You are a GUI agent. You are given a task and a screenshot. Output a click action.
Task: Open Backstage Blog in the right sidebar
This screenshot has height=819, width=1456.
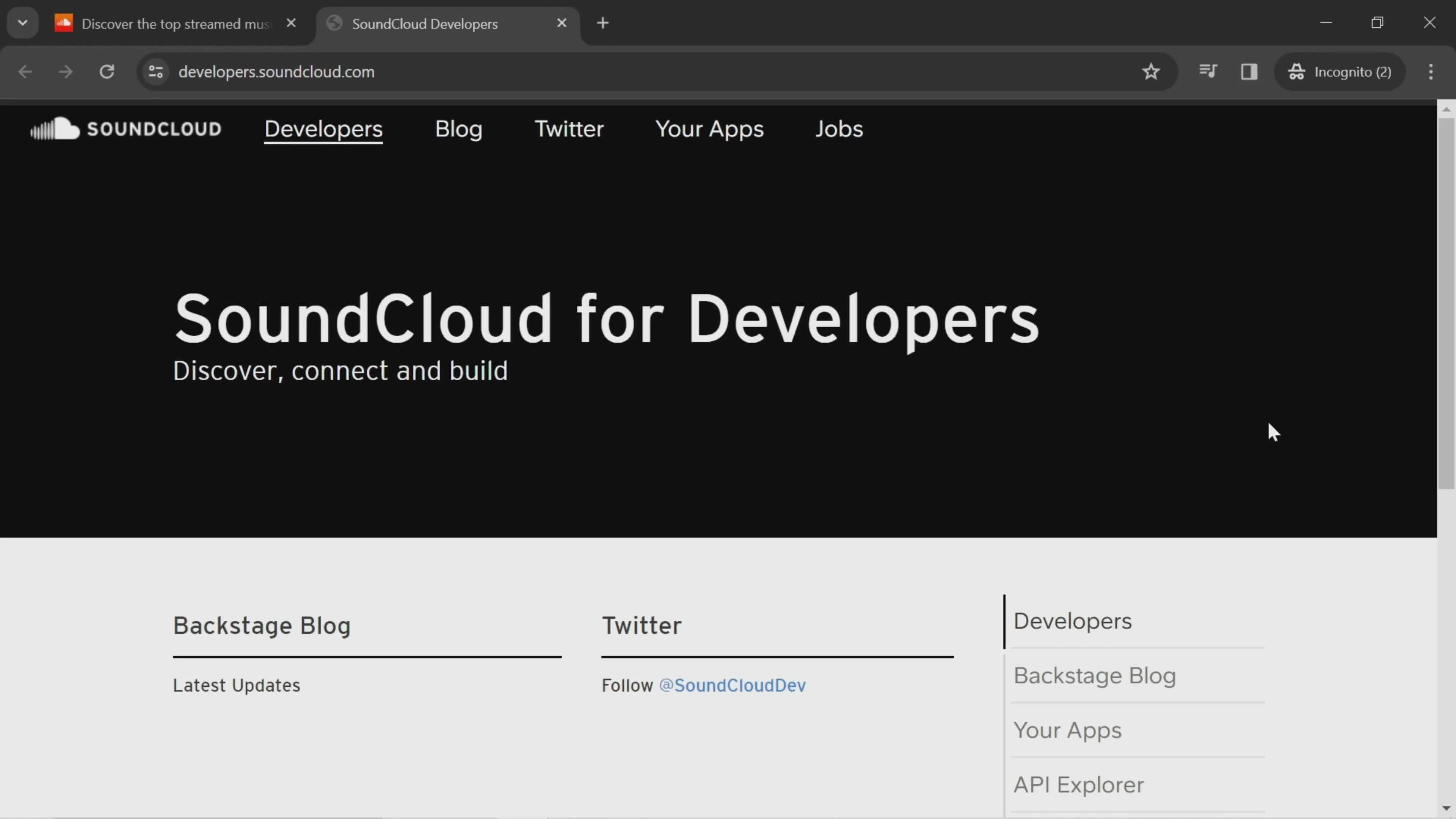tap(1094, 676)
